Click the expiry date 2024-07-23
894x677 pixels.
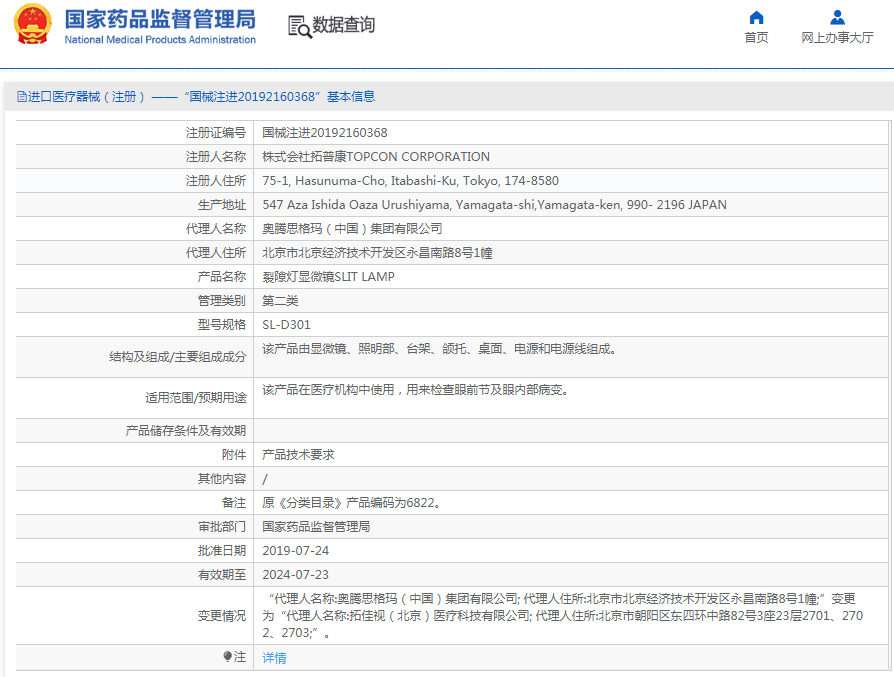295,575
